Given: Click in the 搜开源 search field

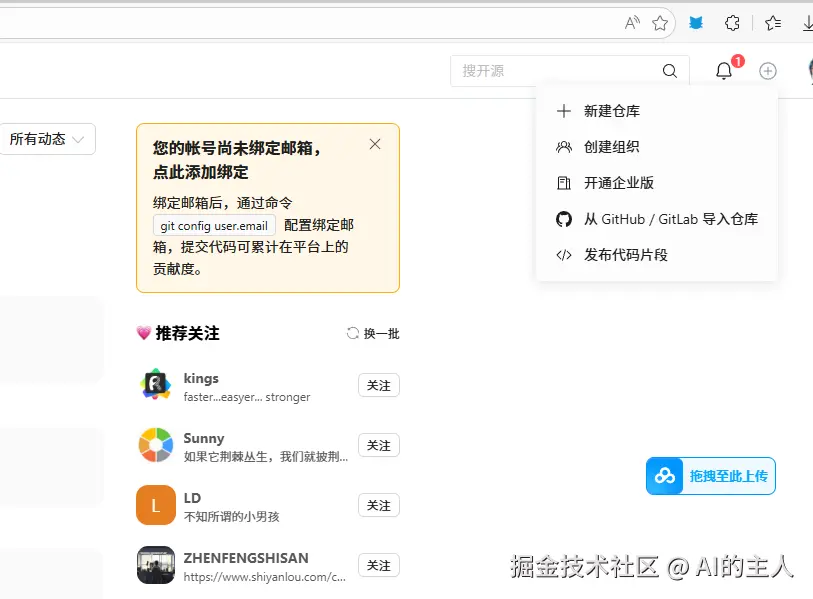Looking at the screenshot, I should [570, 71].
